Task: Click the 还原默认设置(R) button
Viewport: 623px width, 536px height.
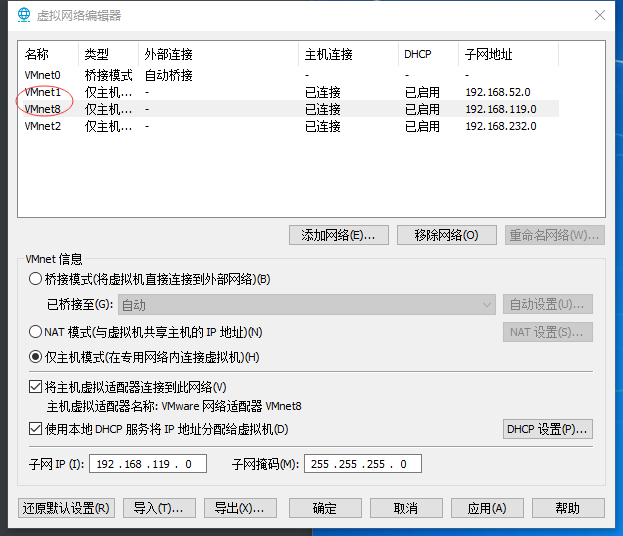Action: (66, 508)
